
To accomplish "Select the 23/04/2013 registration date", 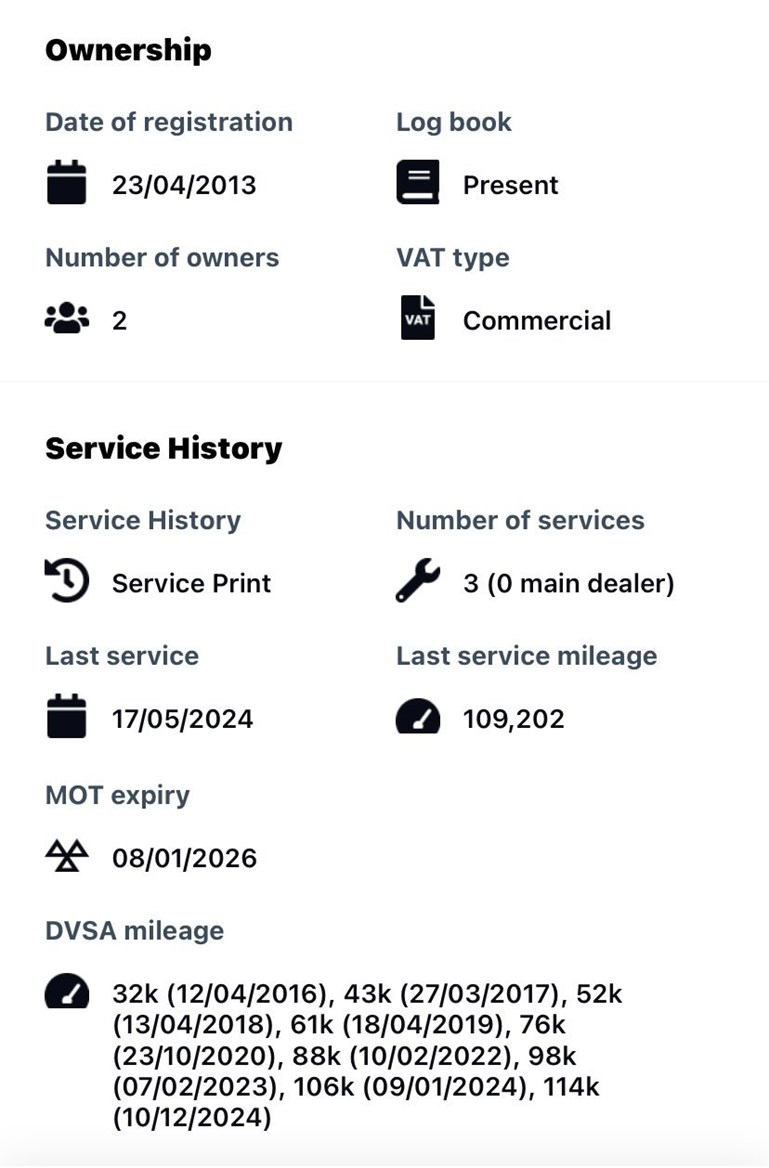I will click(x=184, y=185).
